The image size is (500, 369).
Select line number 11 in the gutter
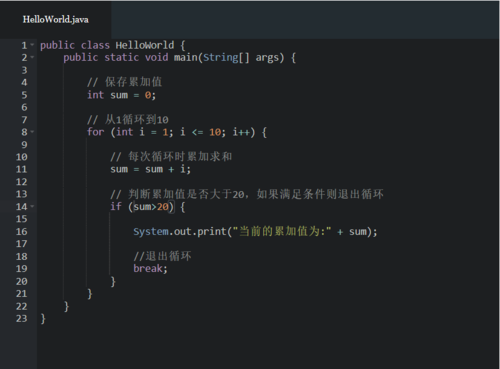21,169
